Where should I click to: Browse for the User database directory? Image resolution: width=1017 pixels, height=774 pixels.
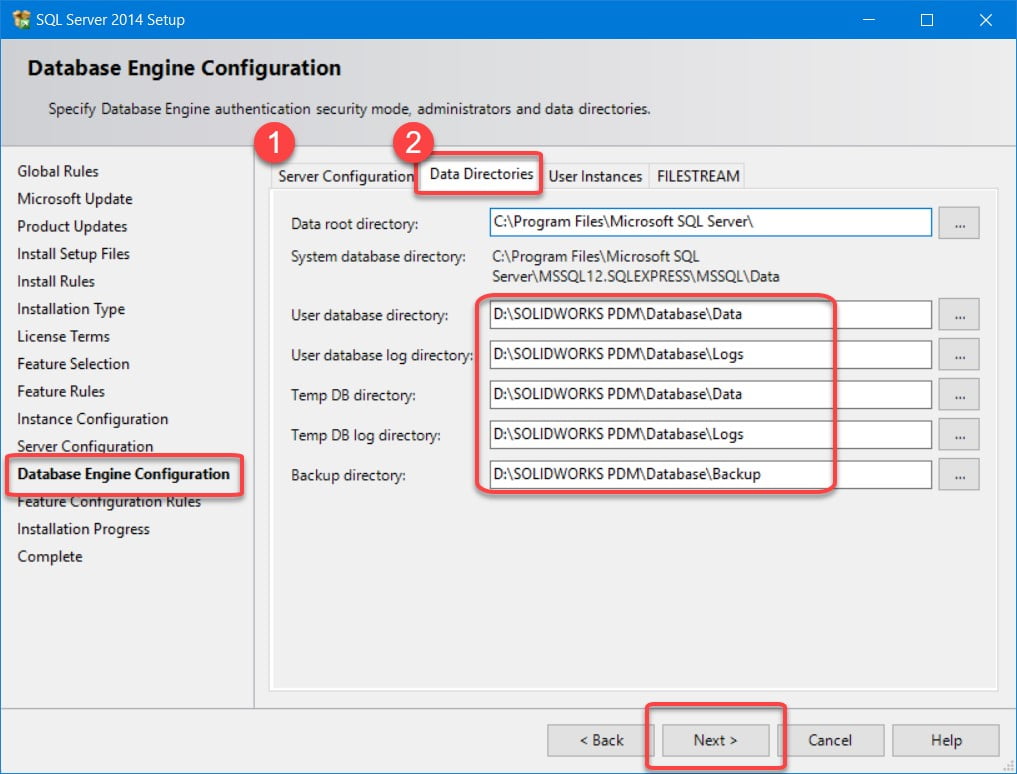[x=959, y=315]
